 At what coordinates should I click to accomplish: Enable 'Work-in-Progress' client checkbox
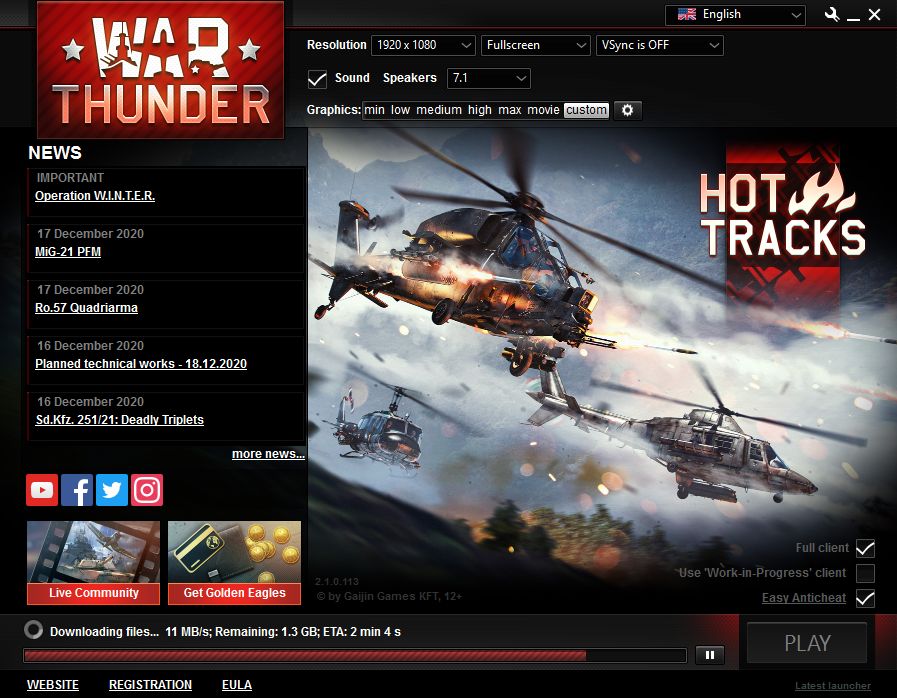point(865,573)
